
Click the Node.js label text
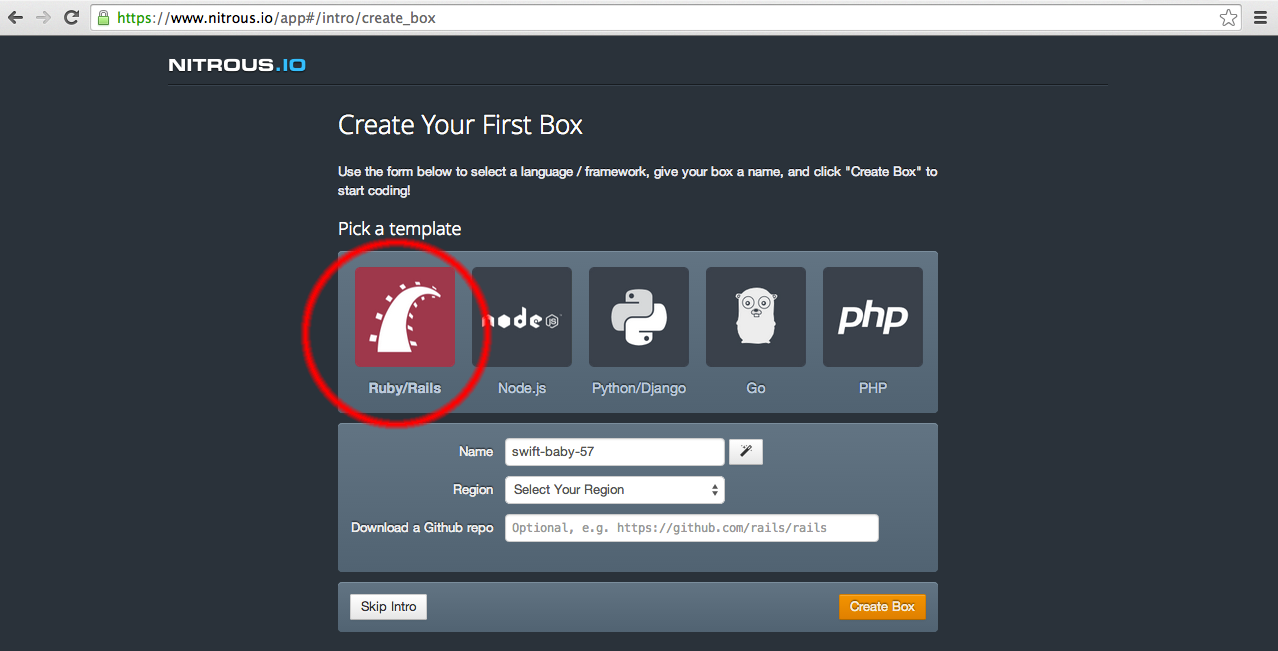pyautogui.click(x=522, y=388)
